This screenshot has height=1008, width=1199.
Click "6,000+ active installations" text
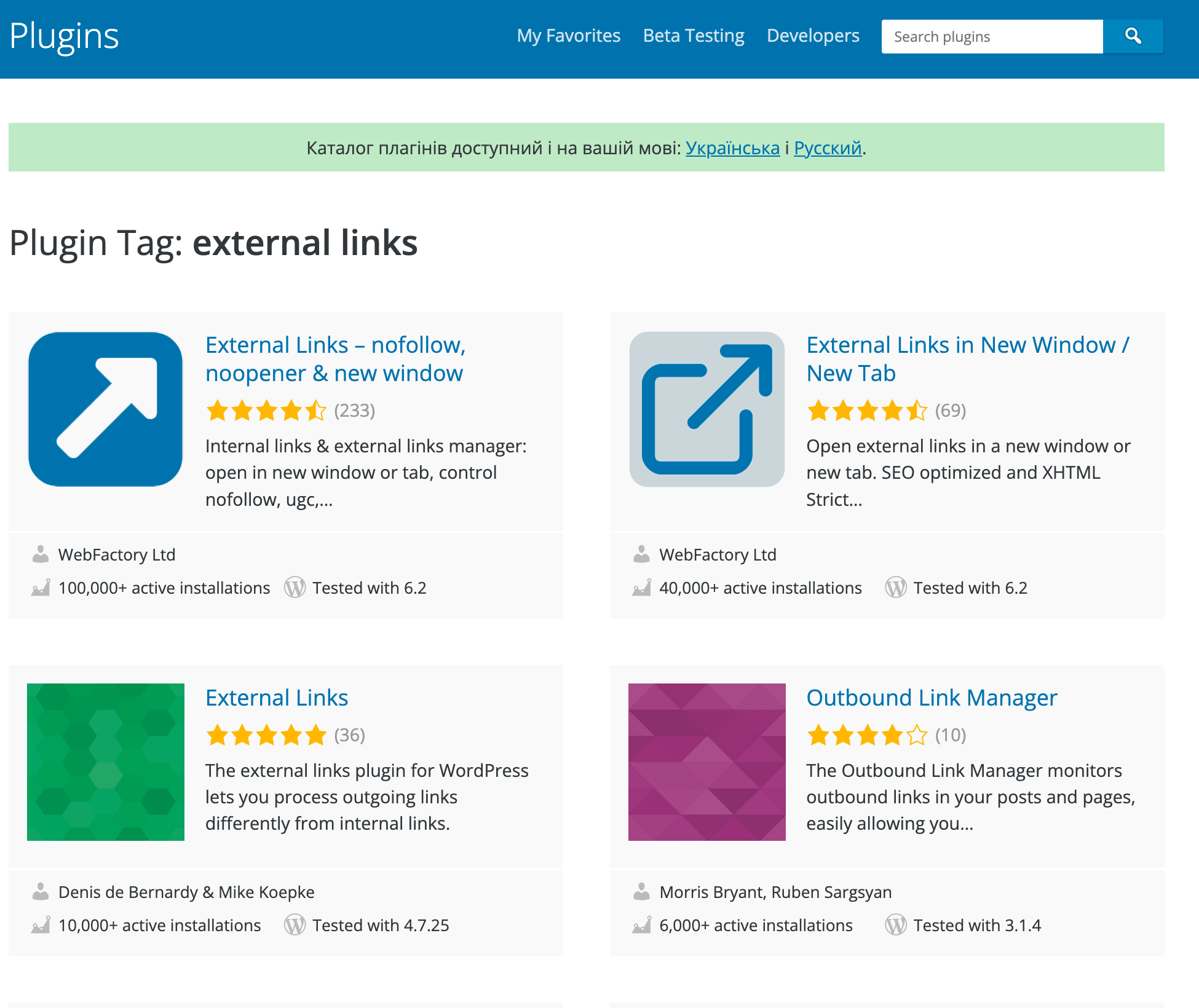pyautogui.click(x=756, y=926)
